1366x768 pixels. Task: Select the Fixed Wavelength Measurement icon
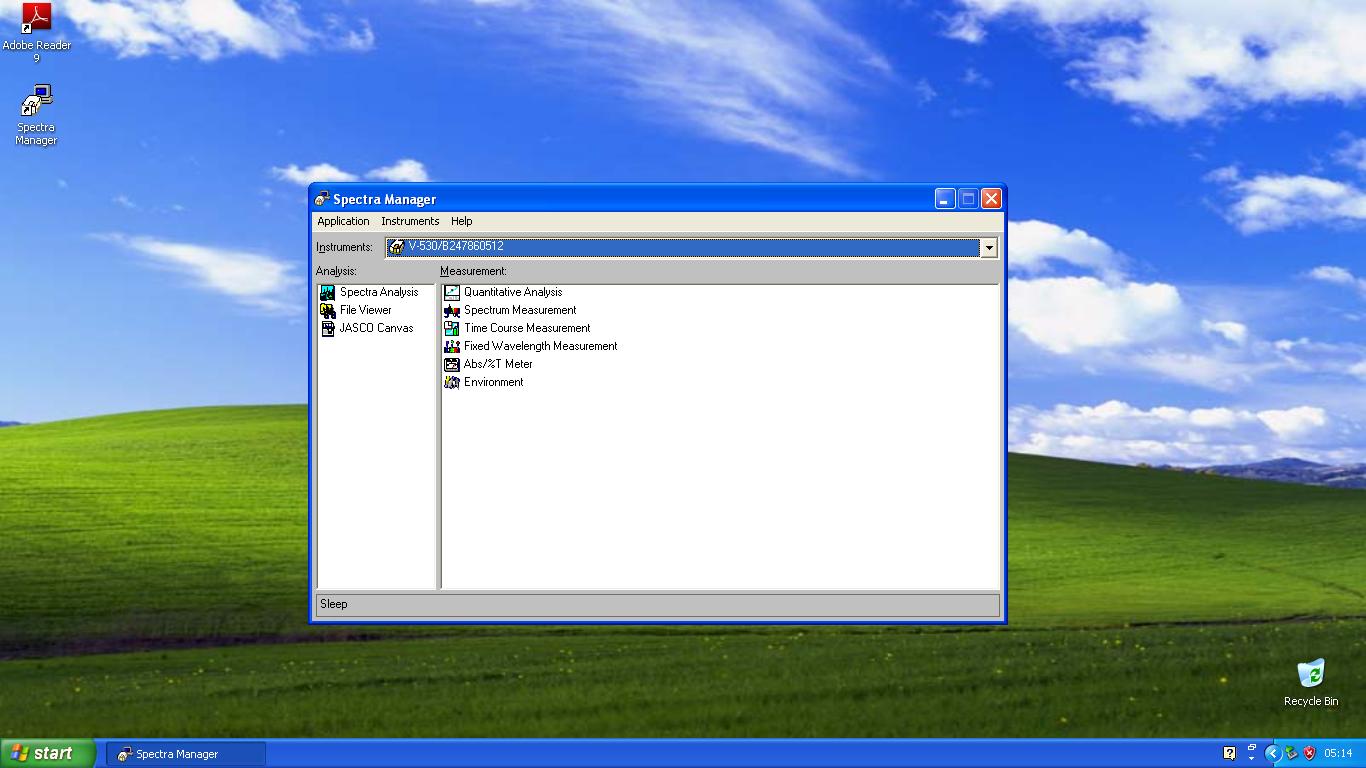point(452,346)
